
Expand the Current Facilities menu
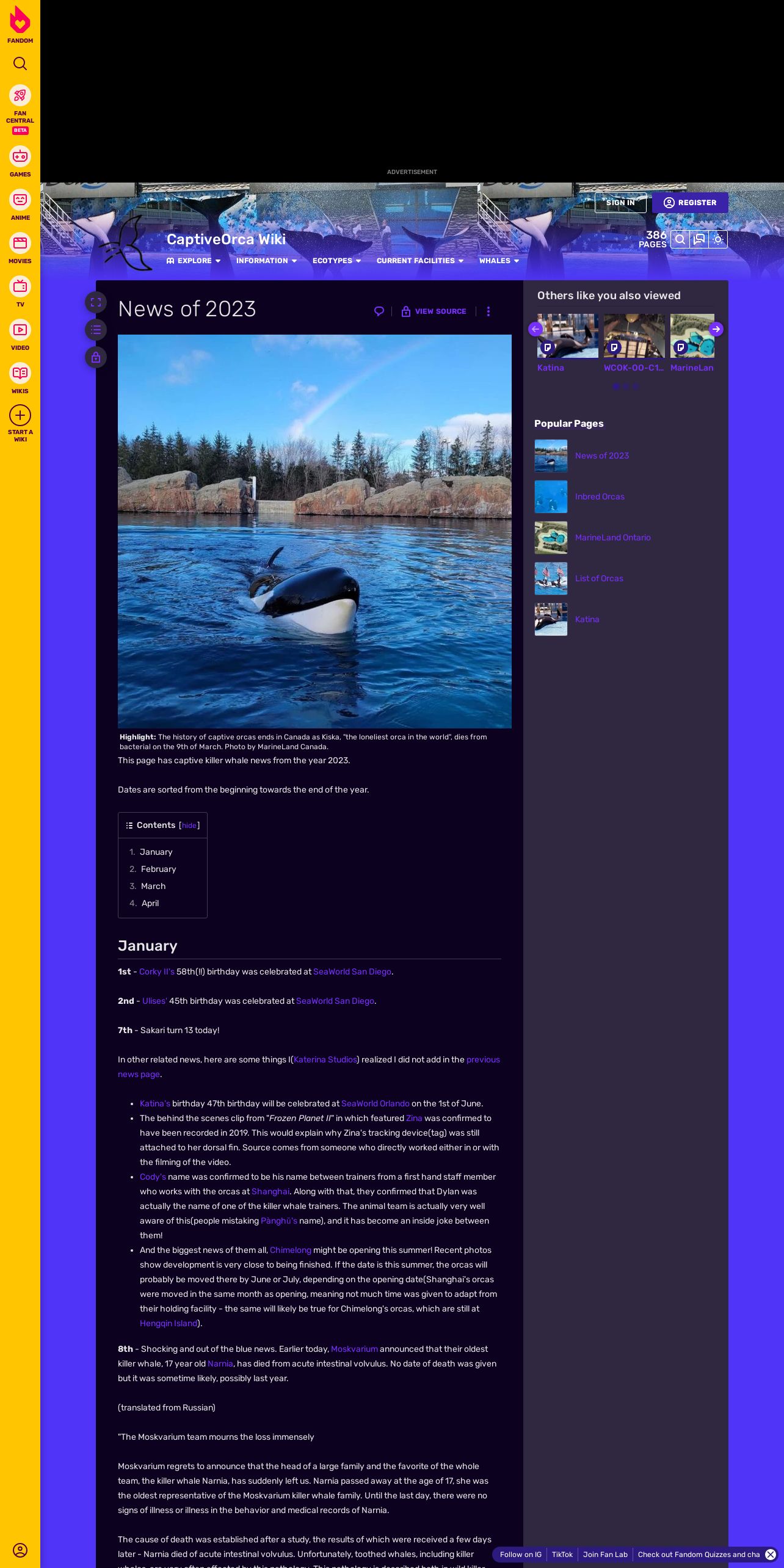click(x=420, y=261)
